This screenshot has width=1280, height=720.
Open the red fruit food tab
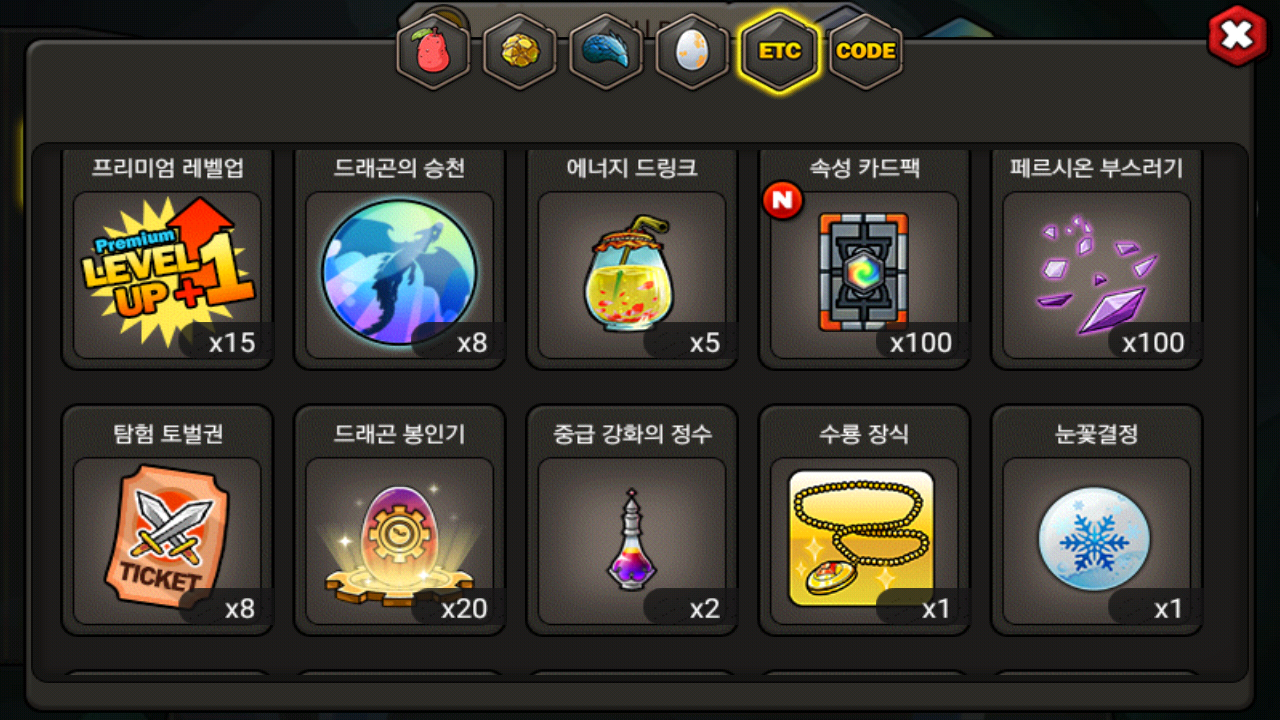[433, 52]
